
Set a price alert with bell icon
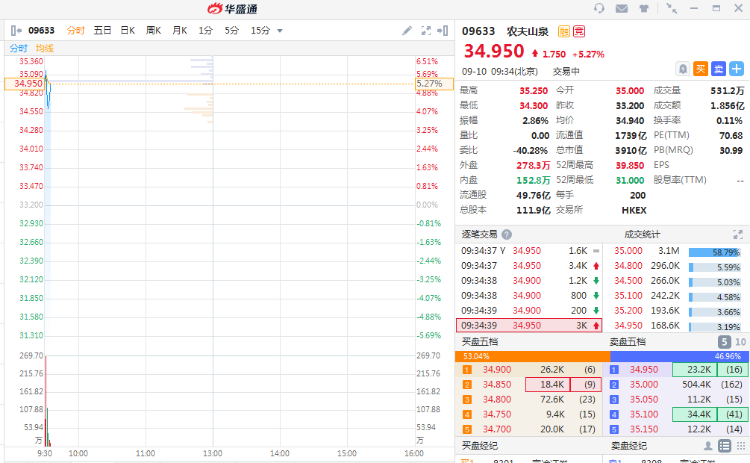(x=683, y=69)
